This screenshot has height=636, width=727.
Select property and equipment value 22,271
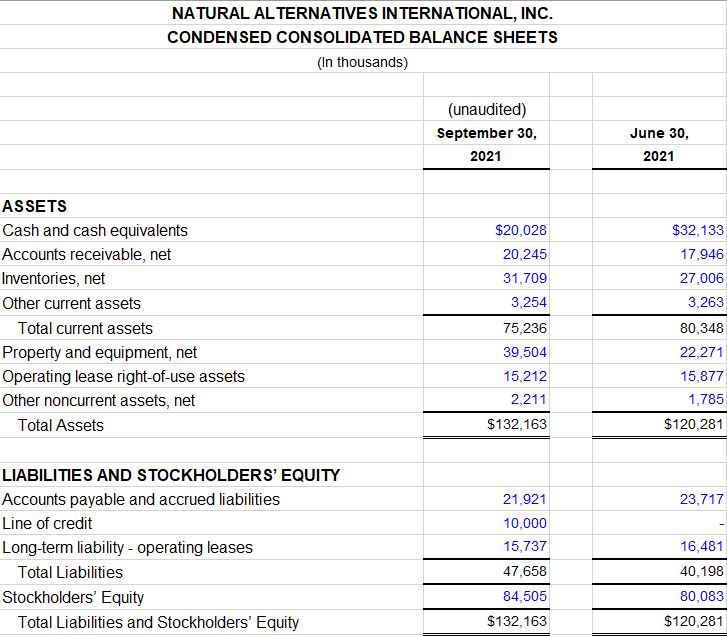[702, 352]
